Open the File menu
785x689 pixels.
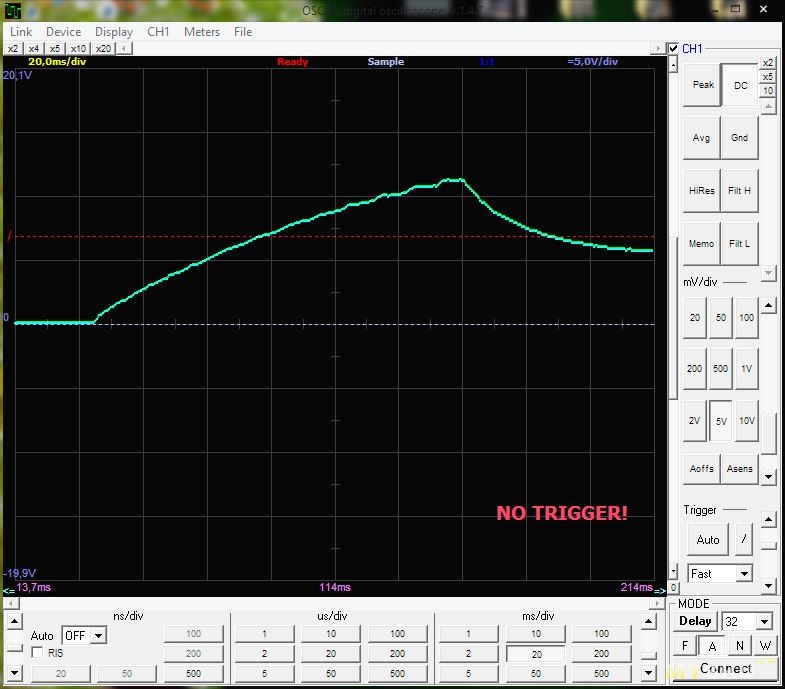[x=243, y=32]
